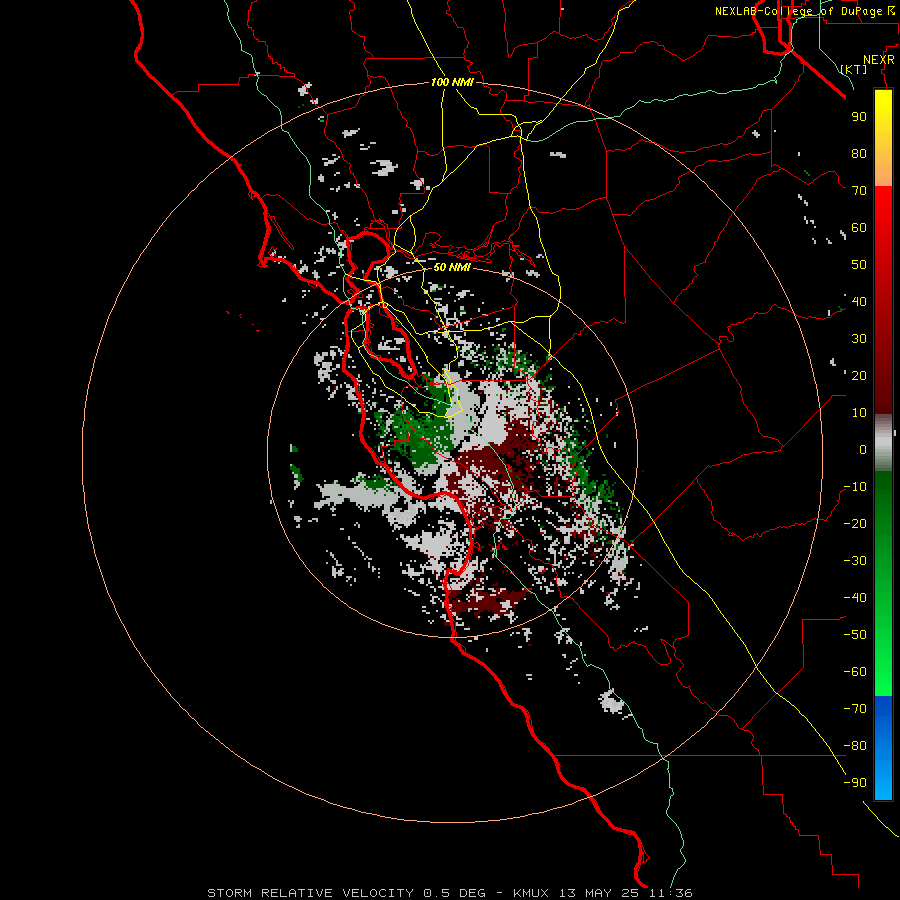The height and width of the screenshot is (900, 900).
Task: Select the light blue color bar segment near -90
Action: 883,778
